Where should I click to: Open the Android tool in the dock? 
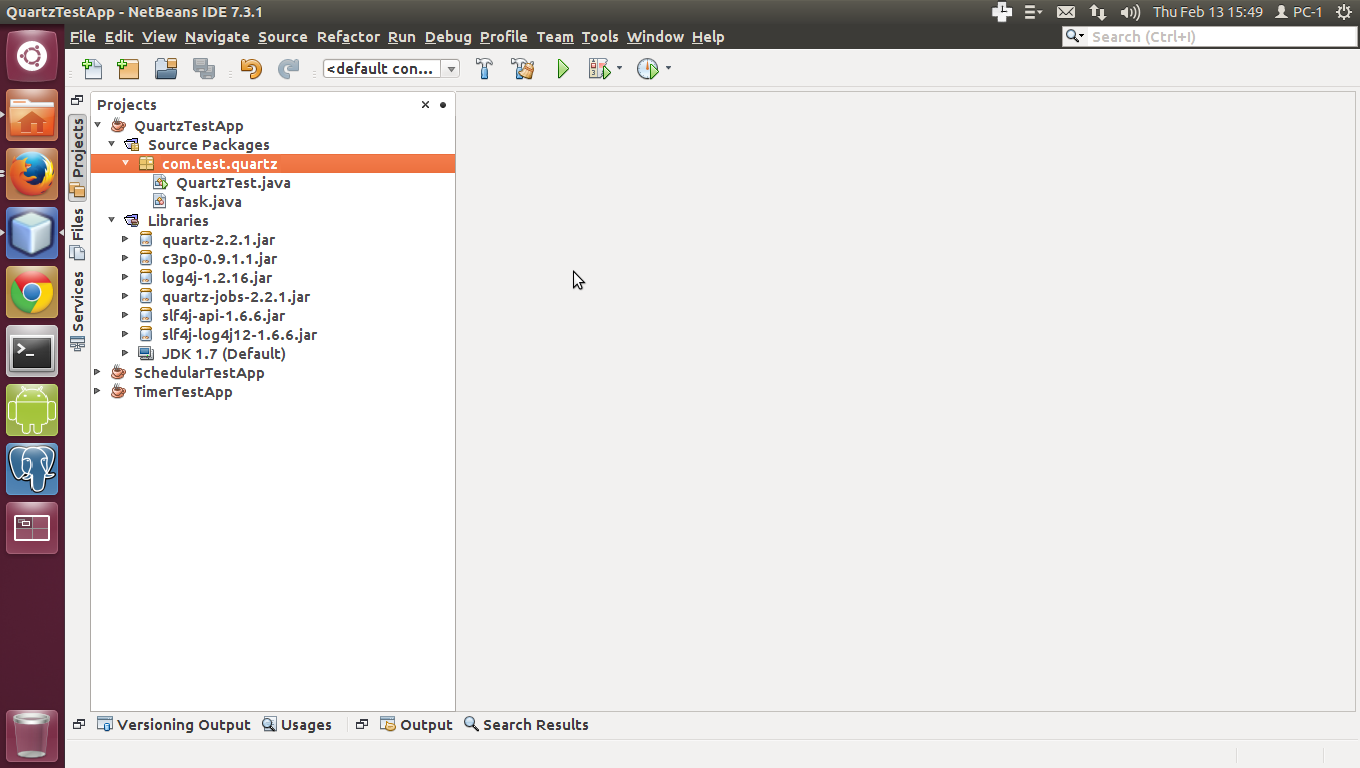[x=32, y=410]
